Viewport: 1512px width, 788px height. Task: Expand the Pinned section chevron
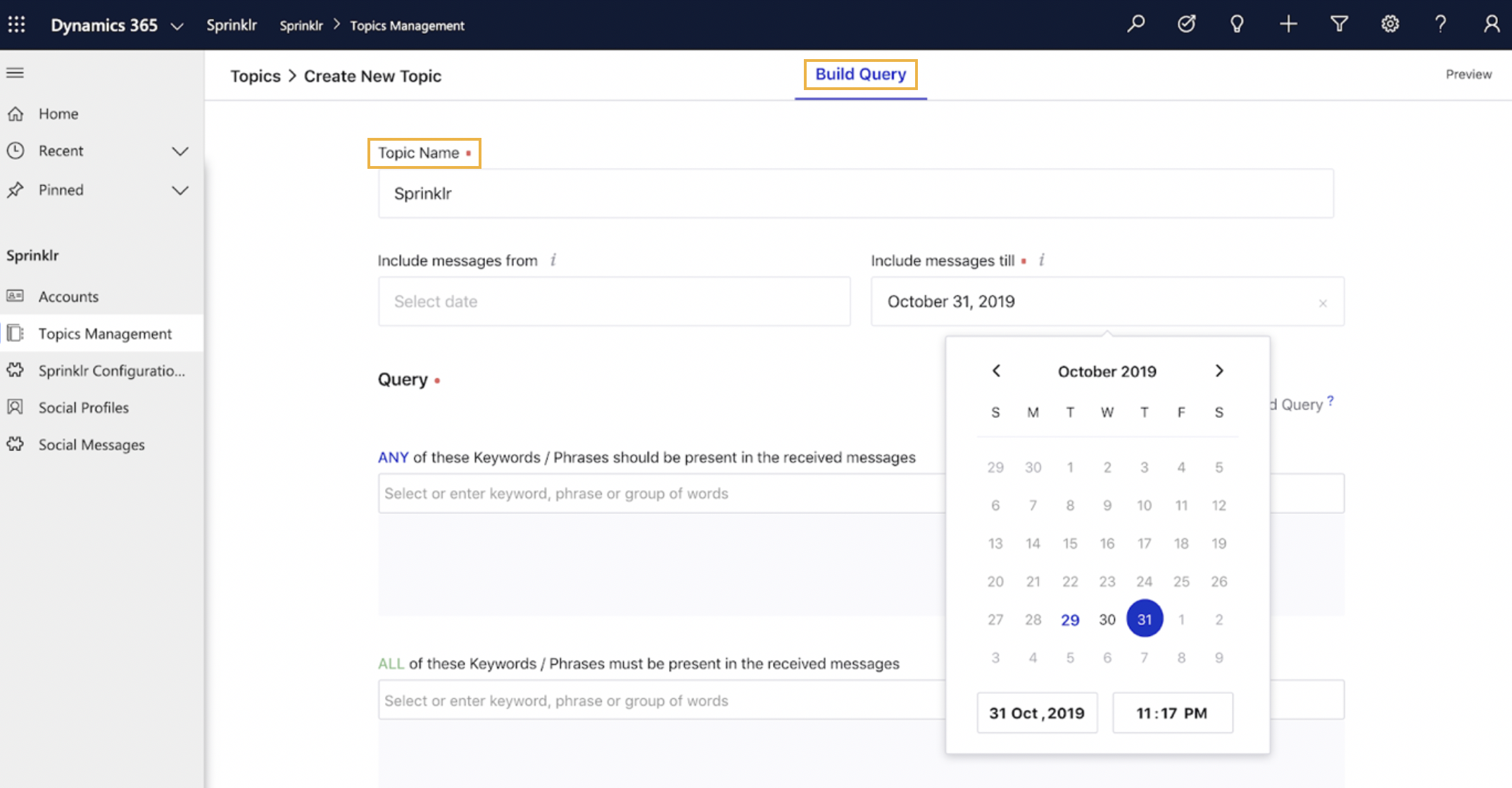pos(180,190)
